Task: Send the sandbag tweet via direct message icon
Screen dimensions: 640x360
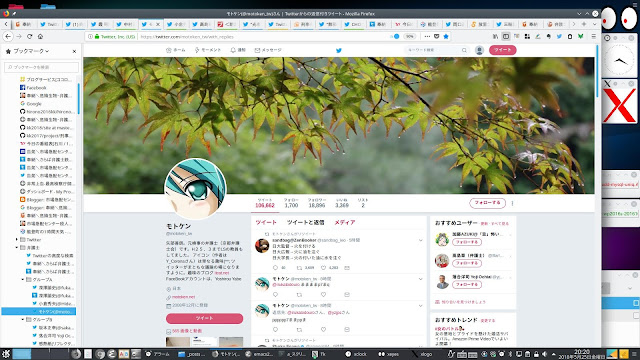Action: click(x=347, y=268)
